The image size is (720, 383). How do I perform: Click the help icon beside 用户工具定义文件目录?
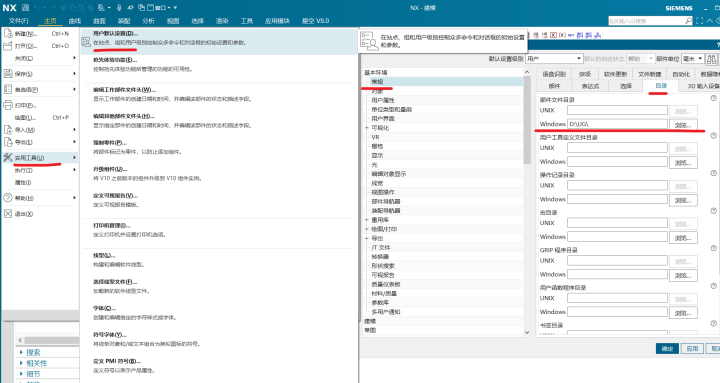714,136
